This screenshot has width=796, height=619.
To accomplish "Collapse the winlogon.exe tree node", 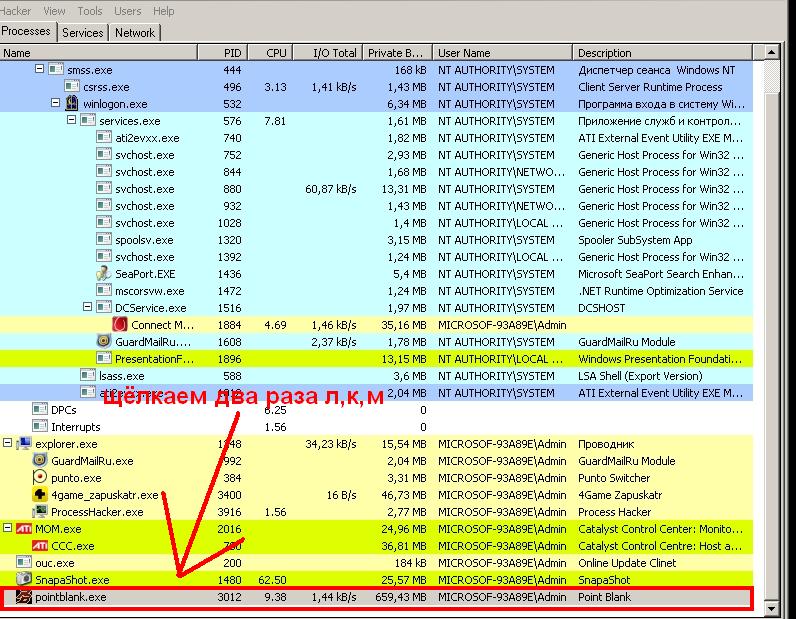I will pos(56,103).
